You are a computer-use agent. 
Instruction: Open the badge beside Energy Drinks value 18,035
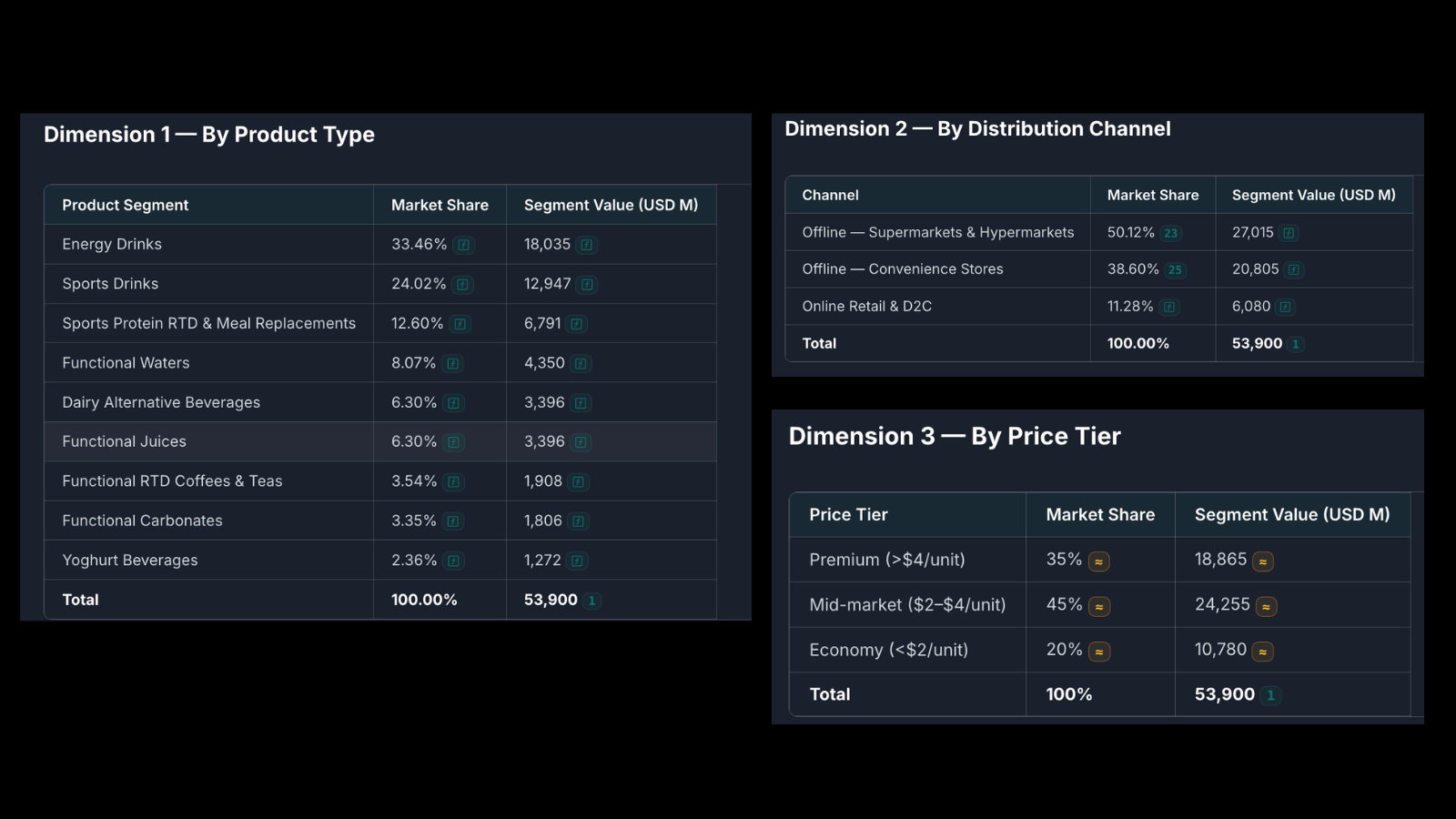[587, 245]
